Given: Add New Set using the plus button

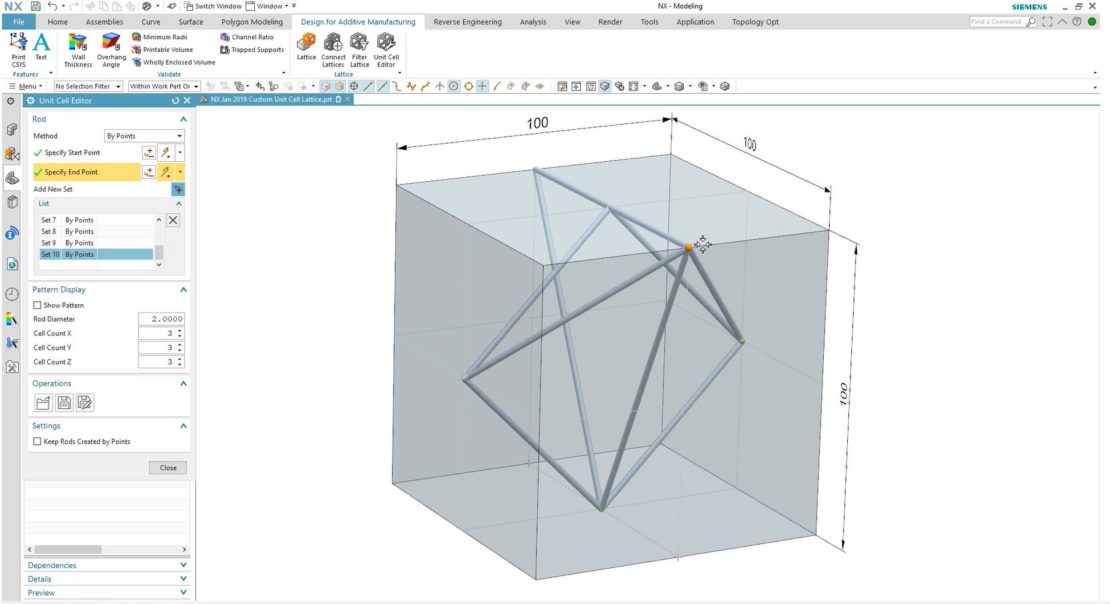Looking at the screenshot, I should (180, 187).
